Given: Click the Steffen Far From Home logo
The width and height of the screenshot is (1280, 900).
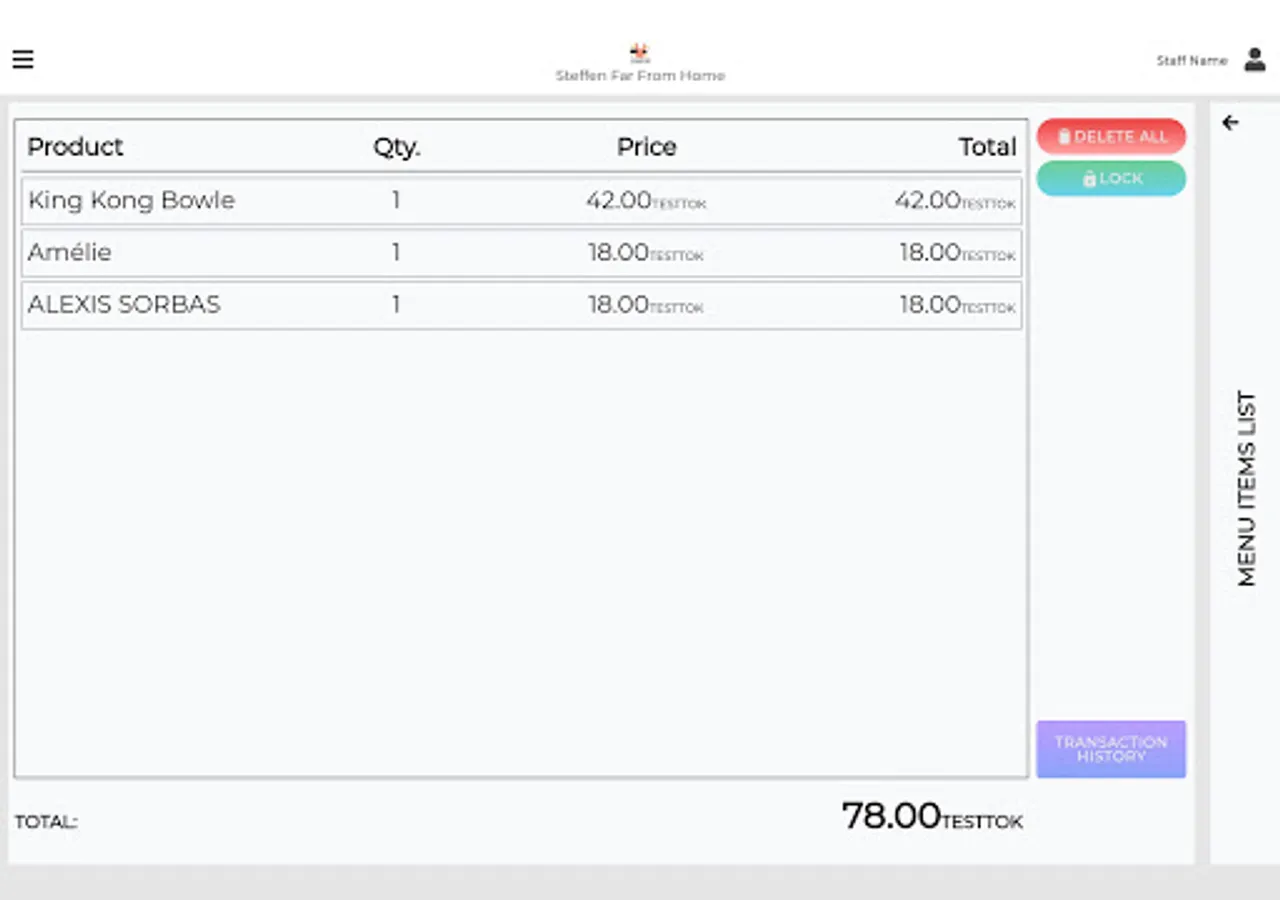Looking at the screenshot, I should tap(640, 52).
